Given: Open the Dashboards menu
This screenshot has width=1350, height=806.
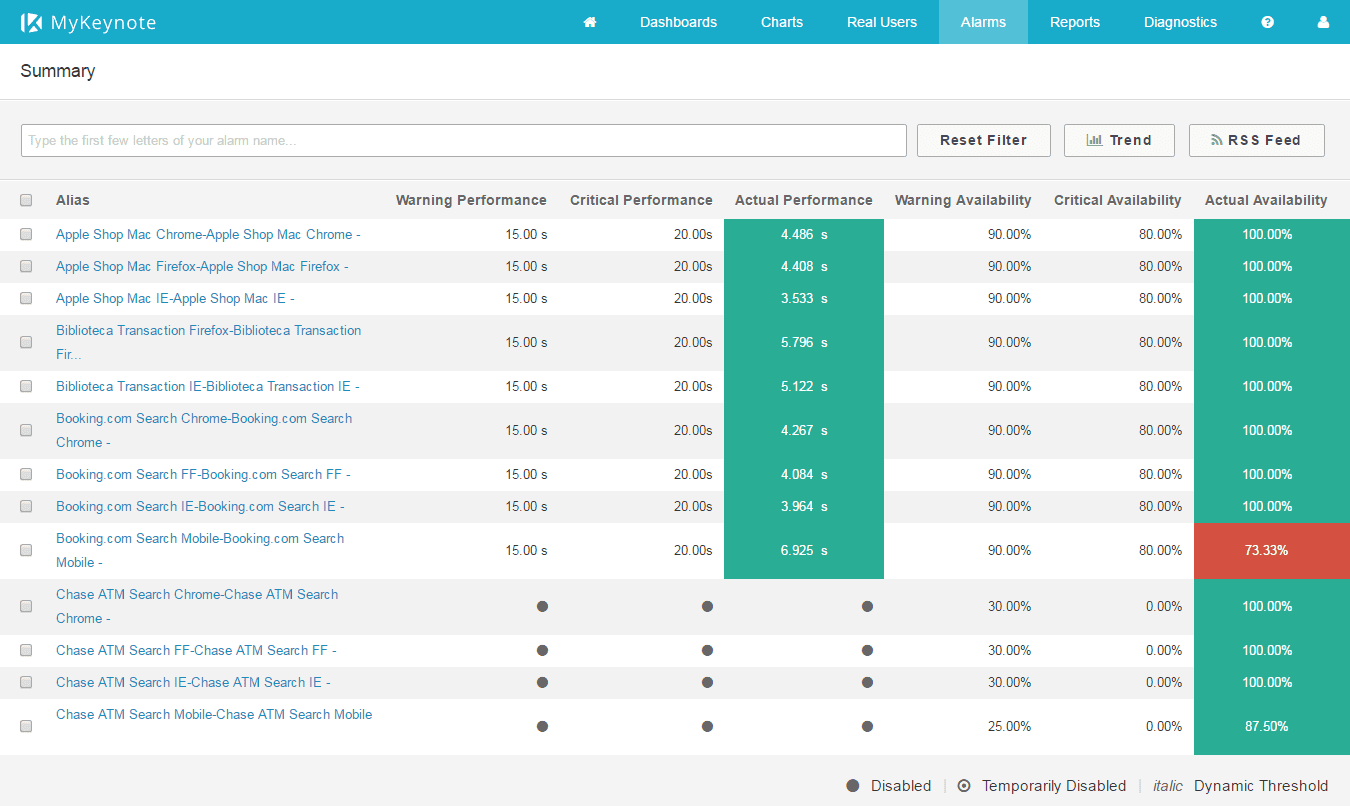Looking at the screenshot, I should pyautogui.click(x=678, y=22).
